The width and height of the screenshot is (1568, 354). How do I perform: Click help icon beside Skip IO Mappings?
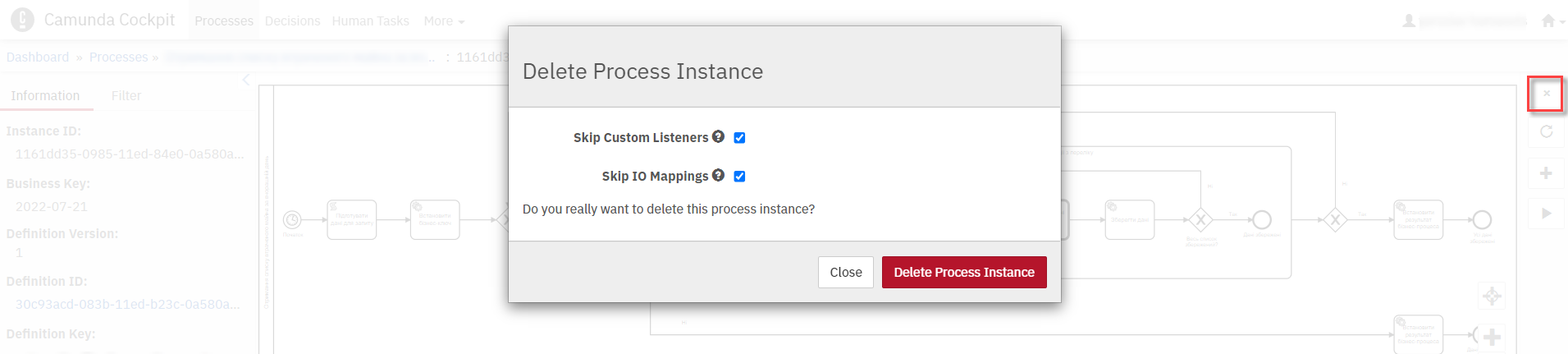[x=719, y=175]
